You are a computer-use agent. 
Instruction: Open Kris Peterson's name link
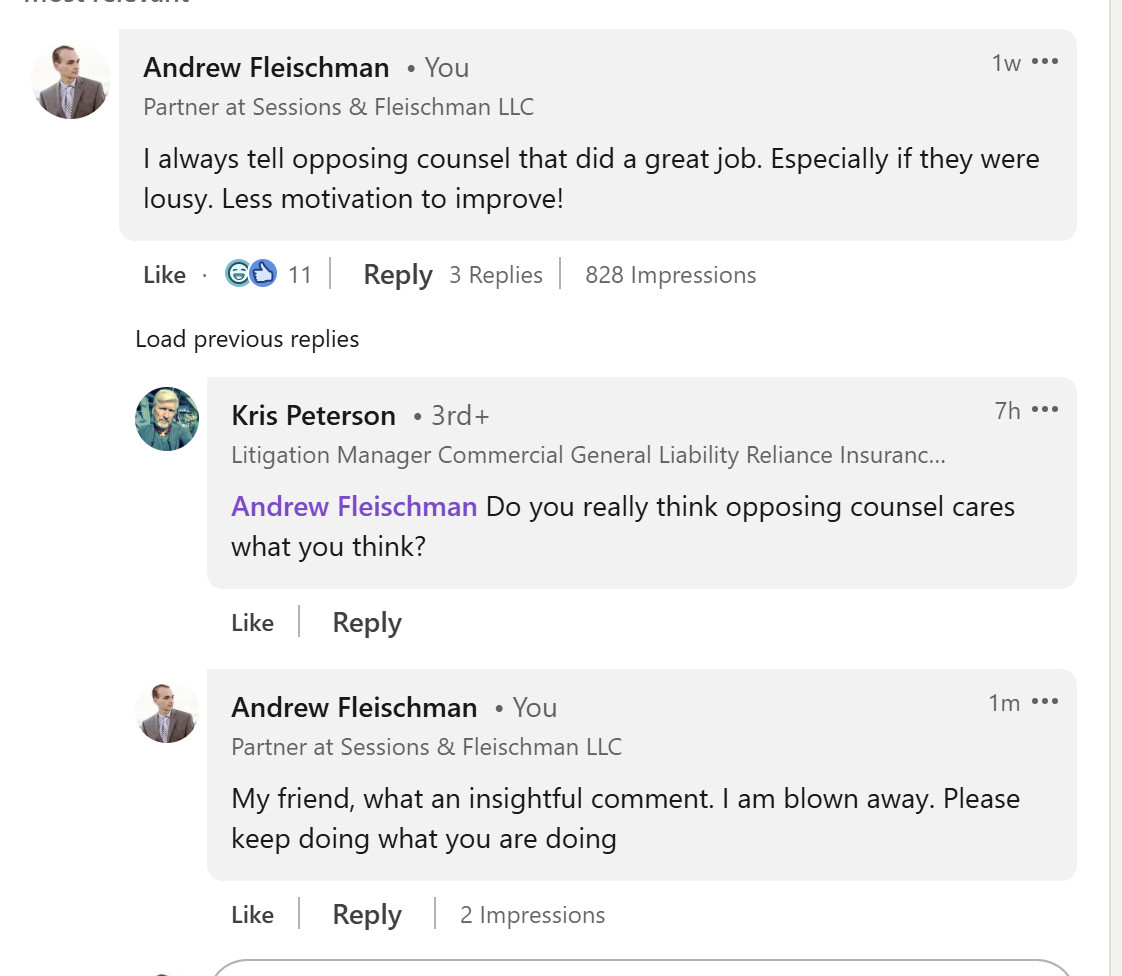point(313,416)
